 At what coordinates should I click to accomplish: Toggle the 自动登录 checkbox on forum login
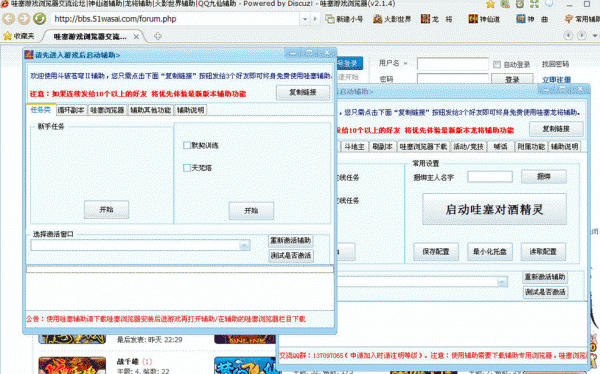tap(497, 65)
